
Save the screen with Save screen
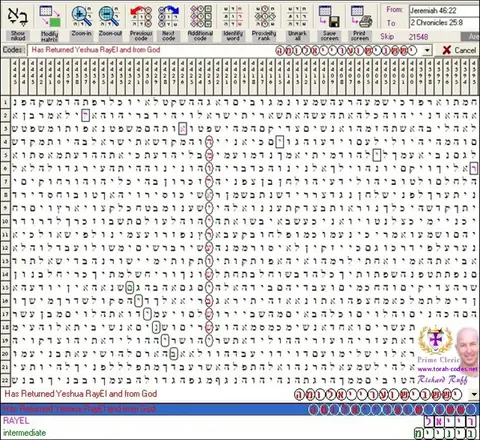(x=329, y=22)
